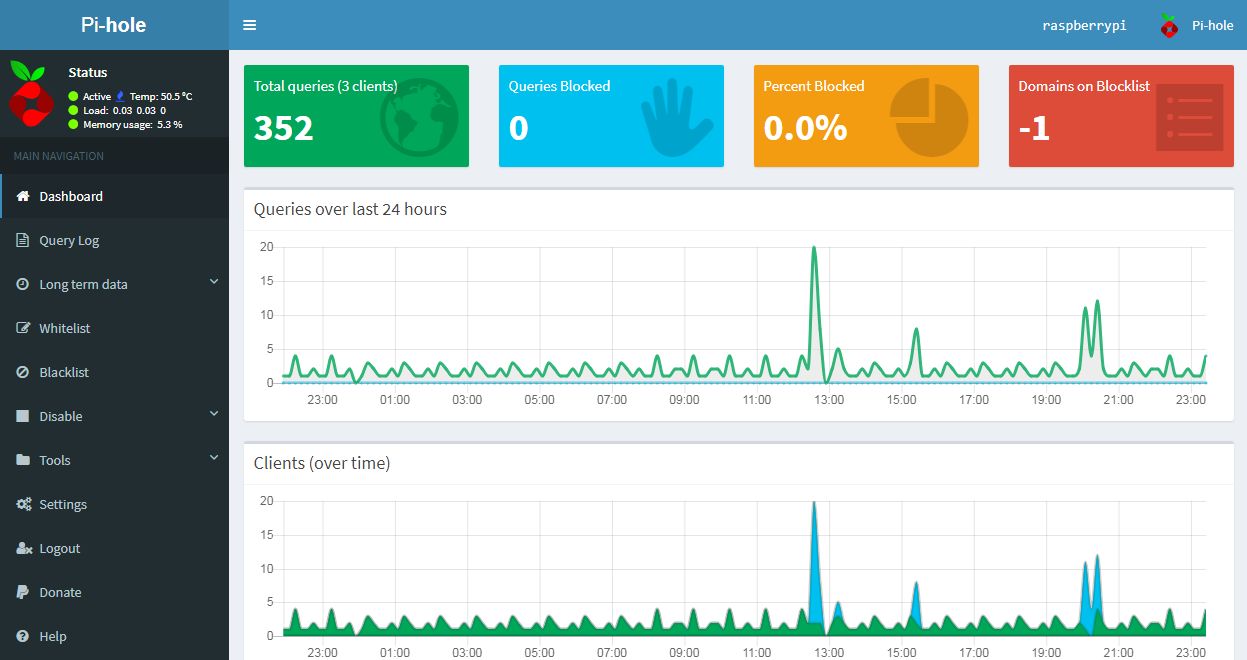The image size is (1247, 660).
Task: Click the Clients (over time) heading
Action: click(x=322, y=463)
